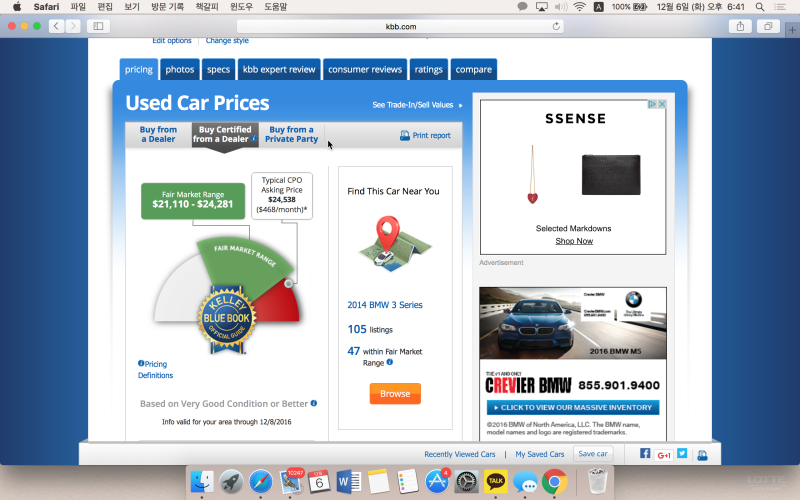Open the Recently Viewed Cars link
Screen dimensions: 800x500
point(460,454)
